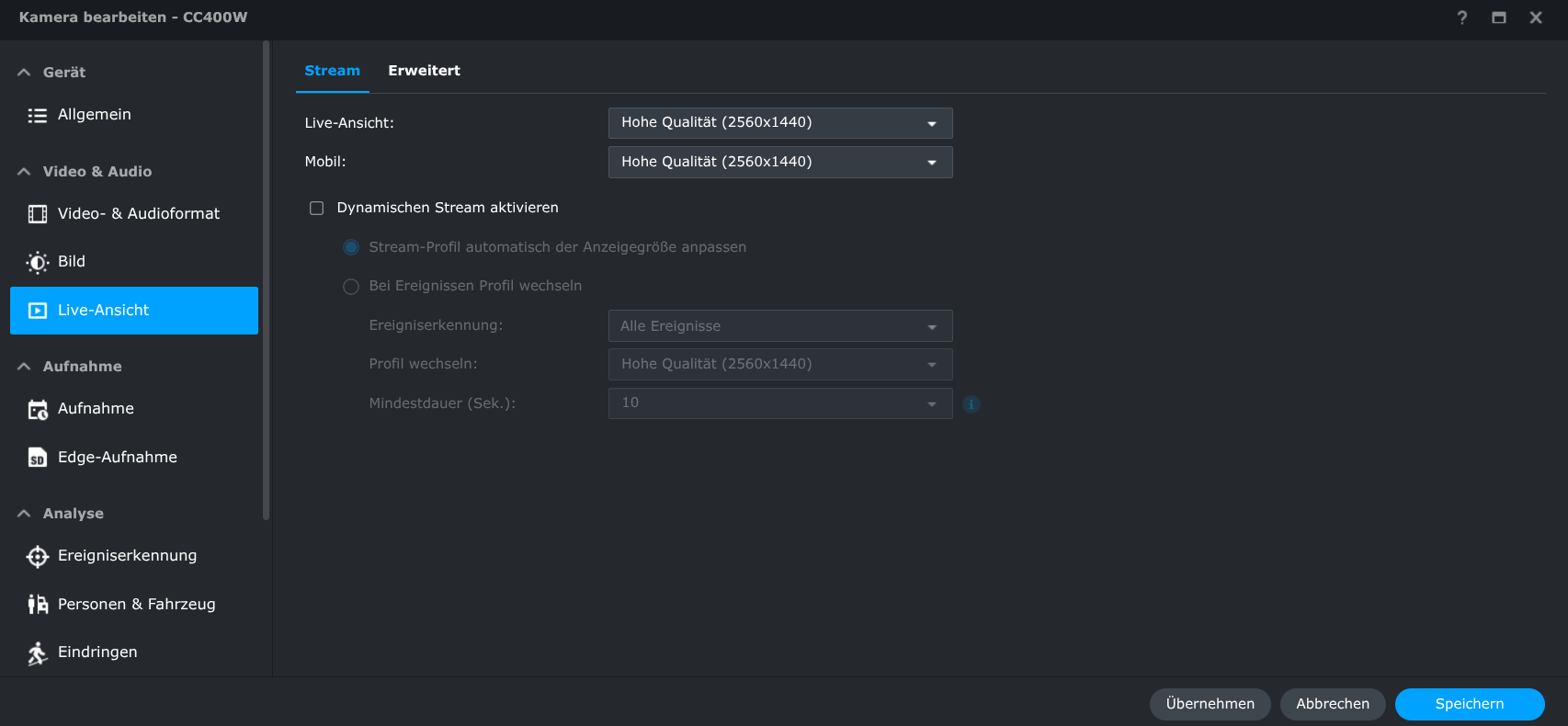The height and width of the screenshot is (726, 1568).
Task: Select the Stream tab
Action: tap(332, 71)
